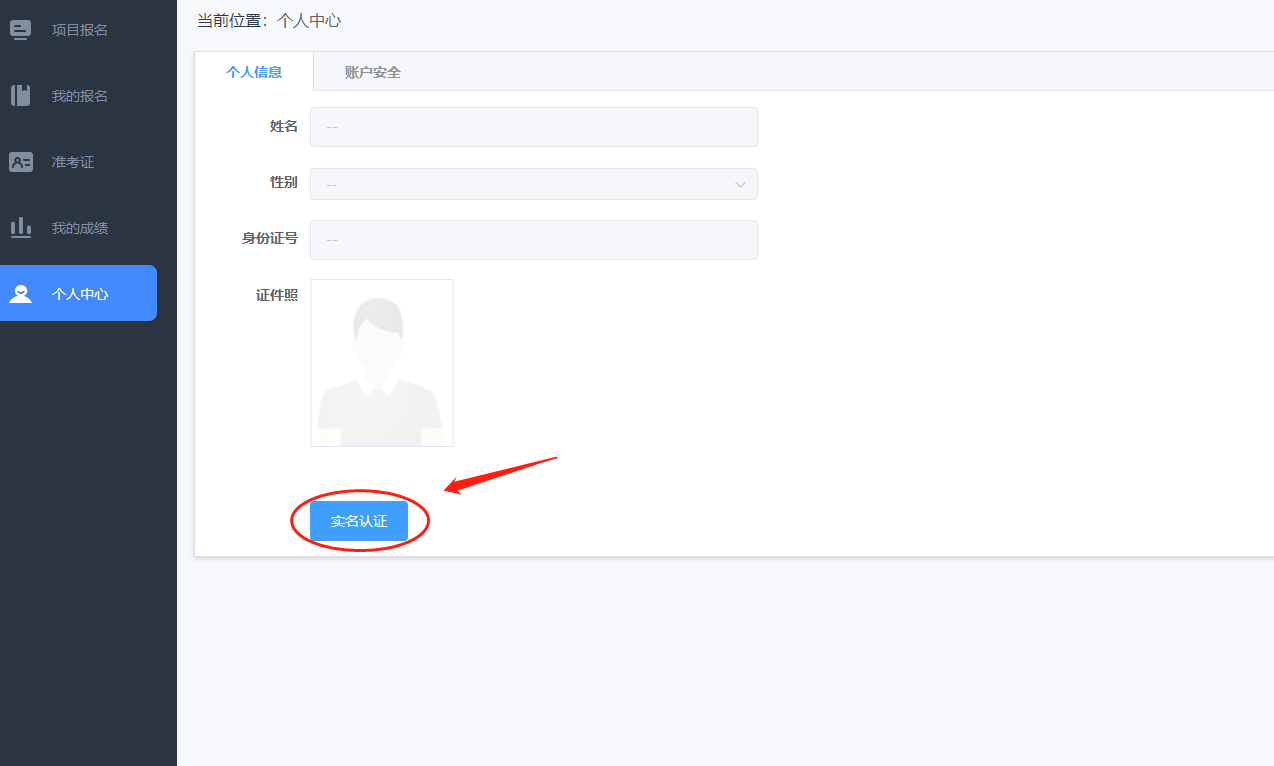Select the 个人中心 sidebar label
This screenshot has height=766, width=1274.
(x=80, y=294)
